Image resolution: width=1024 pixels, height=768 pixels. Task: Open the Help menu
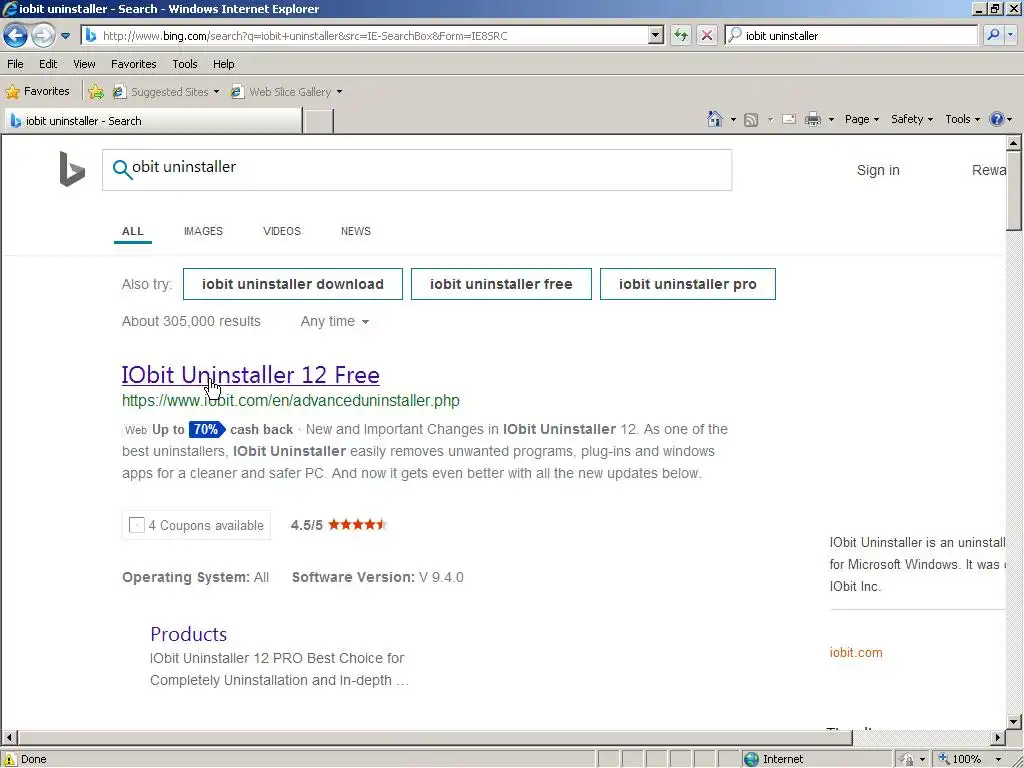tap(223, 64)
